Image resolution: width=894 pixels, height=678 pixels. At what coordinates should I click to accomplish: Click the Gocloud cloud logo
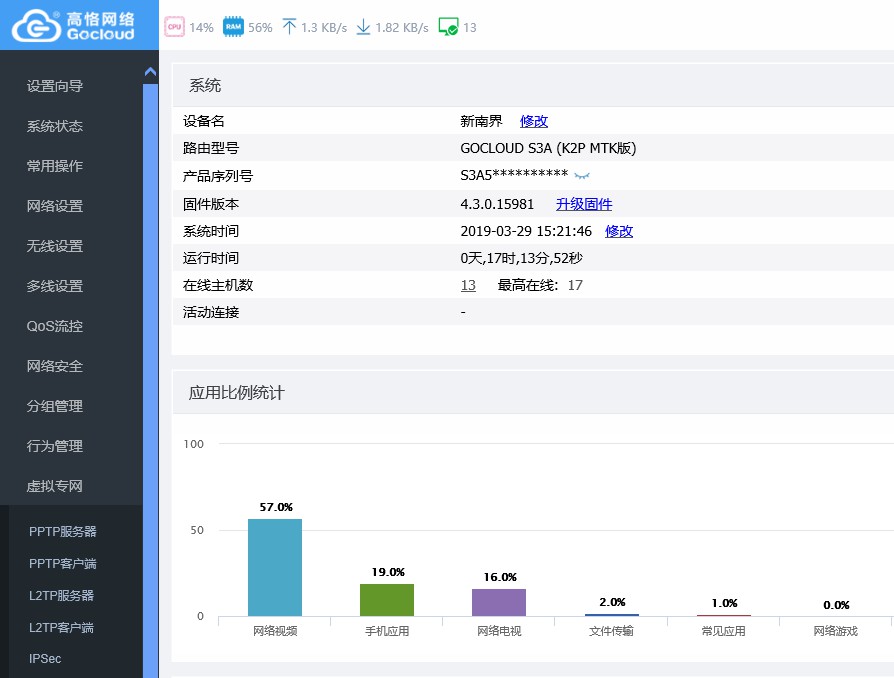[x=36, y=26]
